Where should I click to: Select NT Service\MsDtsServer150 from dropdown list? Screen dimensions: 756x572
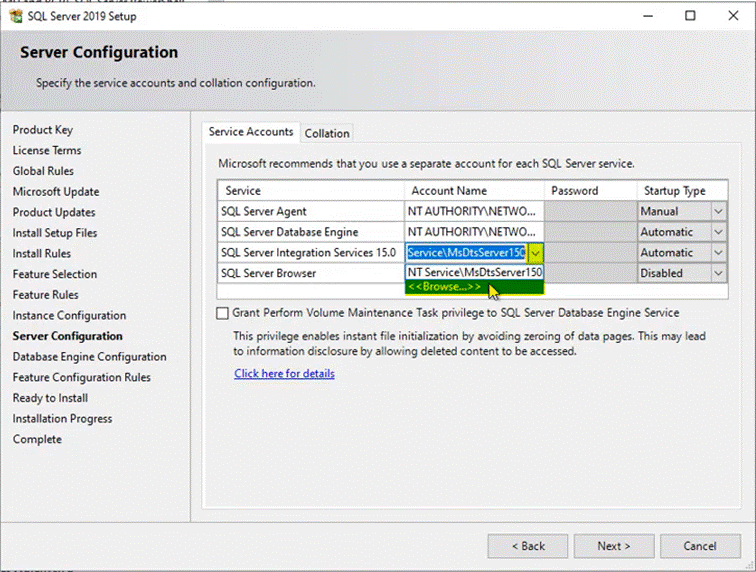474,272
